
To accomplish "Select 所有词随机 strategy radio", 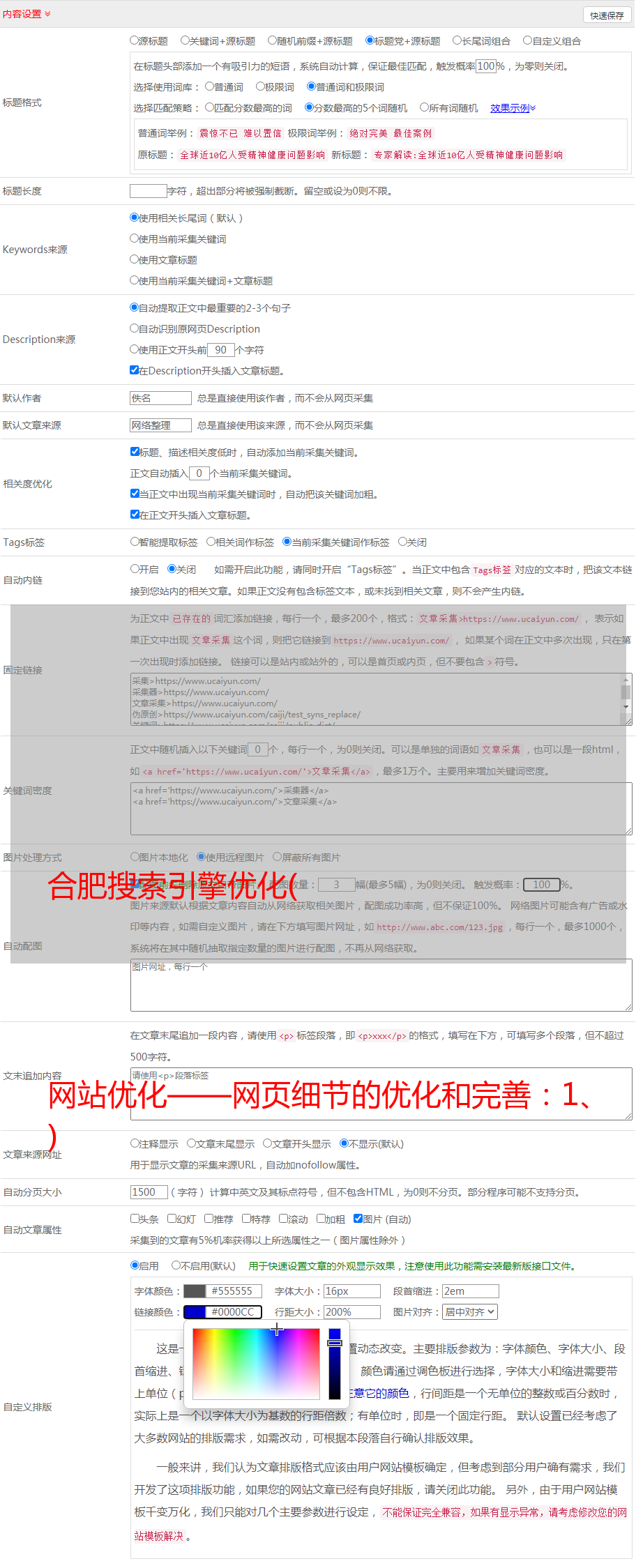I will [x=424, y=107].
